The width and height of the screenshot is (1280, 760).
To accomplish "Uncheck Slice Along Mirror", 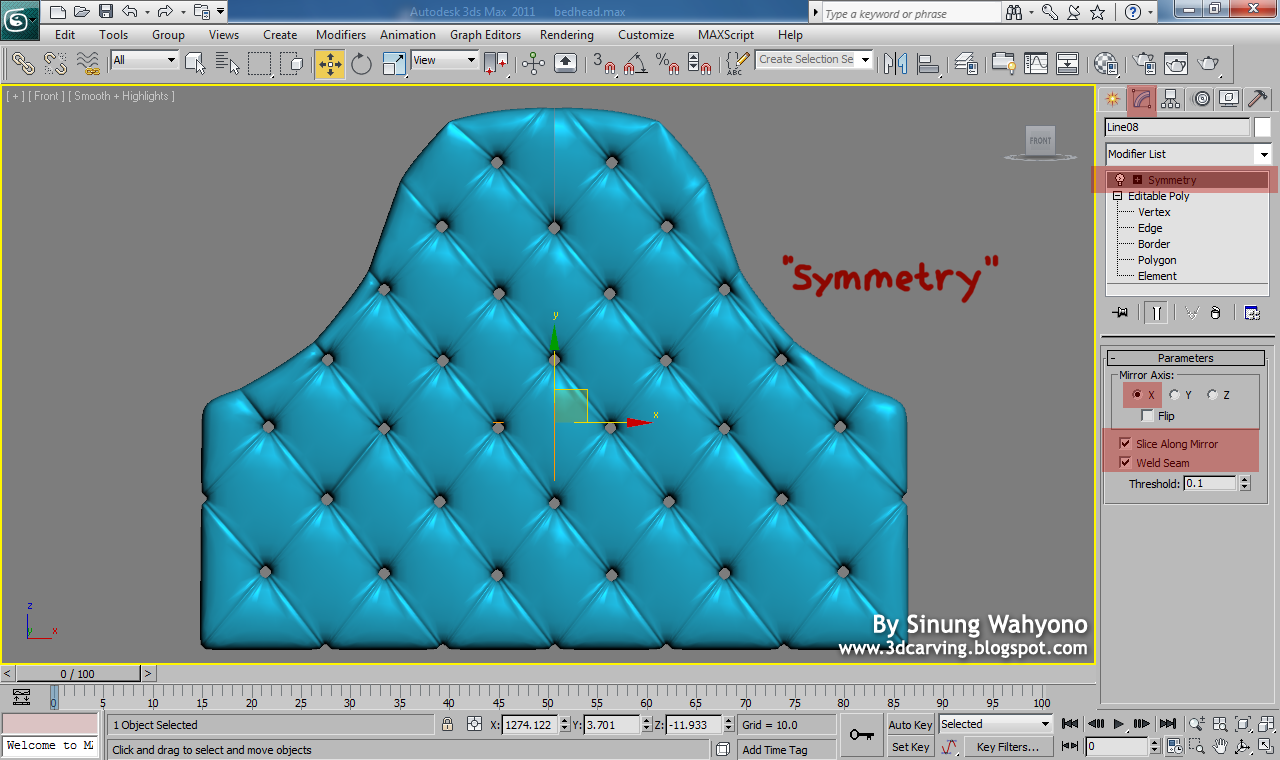I will [1125, 444].
